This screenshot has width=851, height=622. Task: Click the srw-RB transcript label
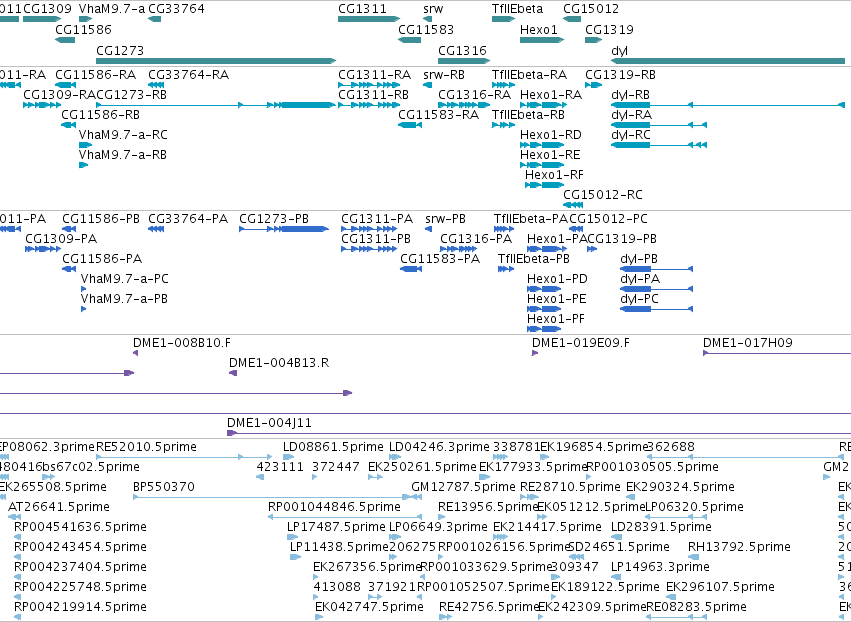pos(444,75)
